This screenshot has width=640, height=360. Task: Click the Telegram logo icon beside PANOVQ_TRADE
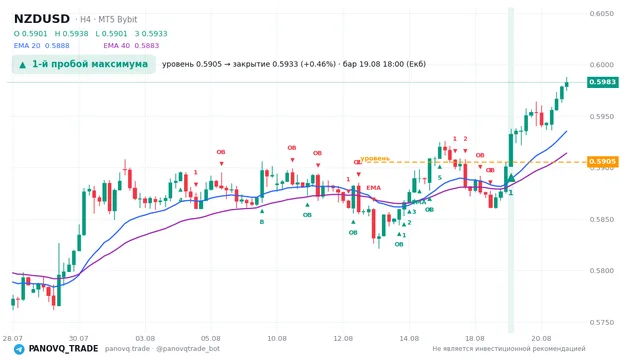[19, 349]
